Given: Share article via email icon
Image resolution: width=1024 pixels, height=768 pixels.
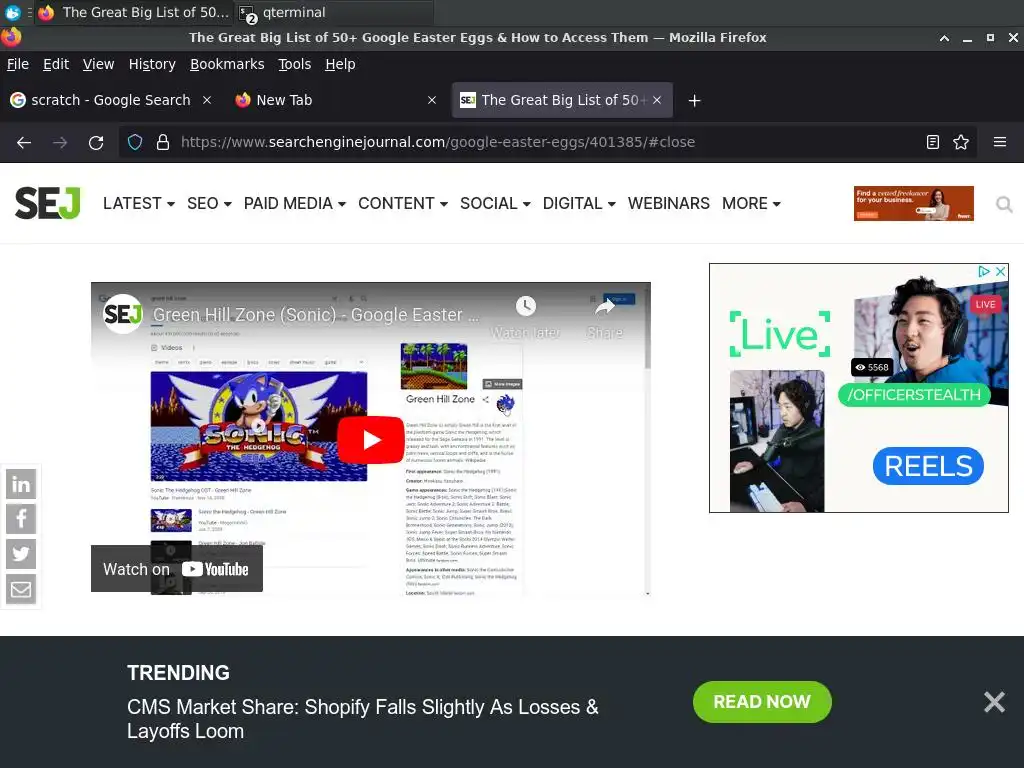Looking at the screenshot, I should (x=21, y=590).
